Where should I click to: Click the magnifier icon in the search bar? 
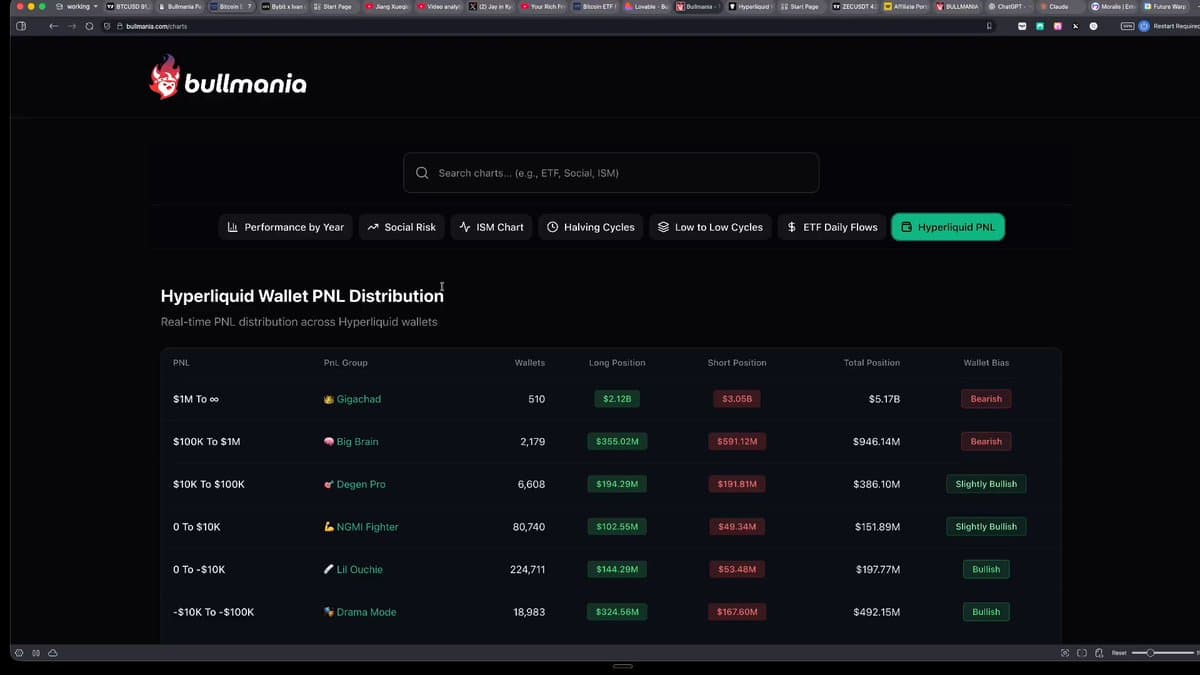421,172
